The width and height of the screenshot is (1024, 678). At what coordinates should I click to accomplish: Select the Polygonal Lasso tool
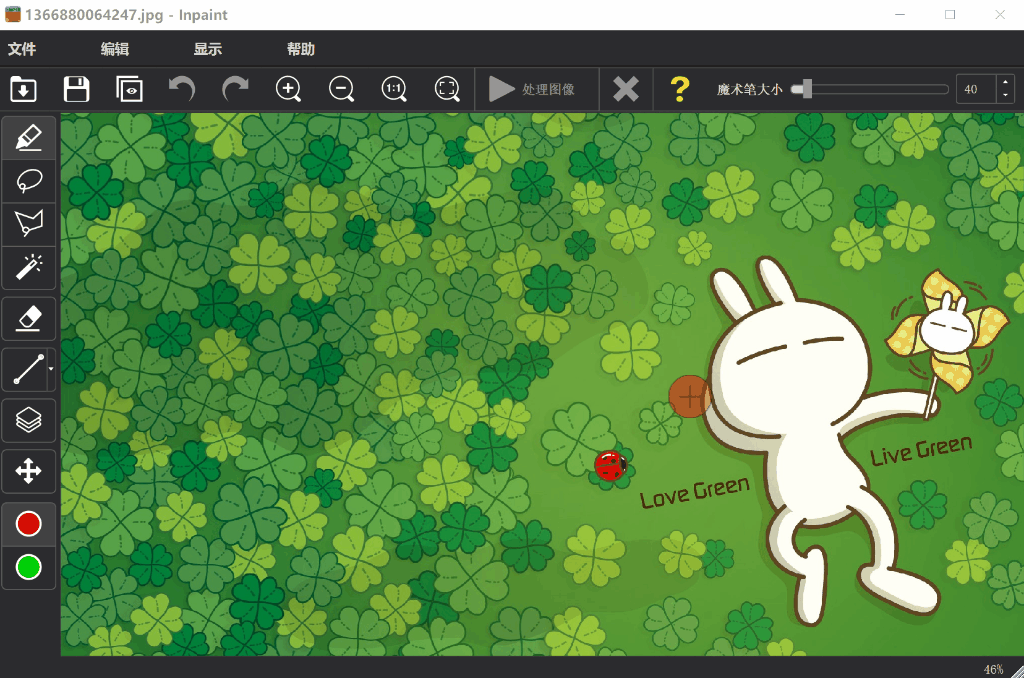(29, 224)
